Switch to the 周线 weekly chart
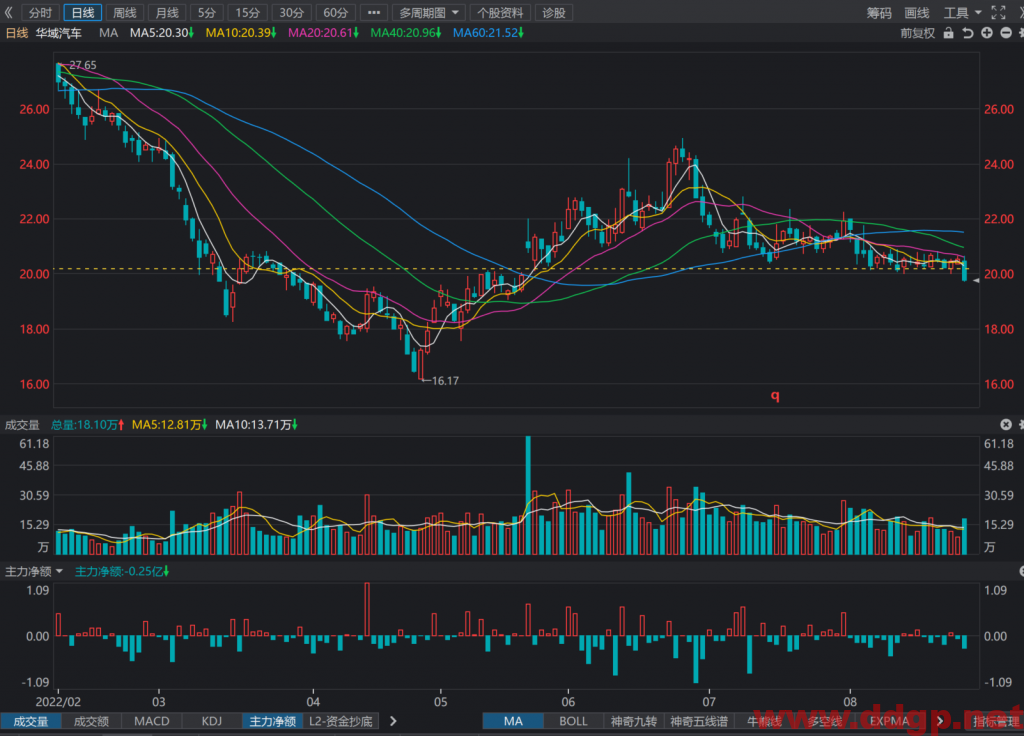The width and height of the screenshot is (1024, 736). pyautogui.click(x=125, y=12)
